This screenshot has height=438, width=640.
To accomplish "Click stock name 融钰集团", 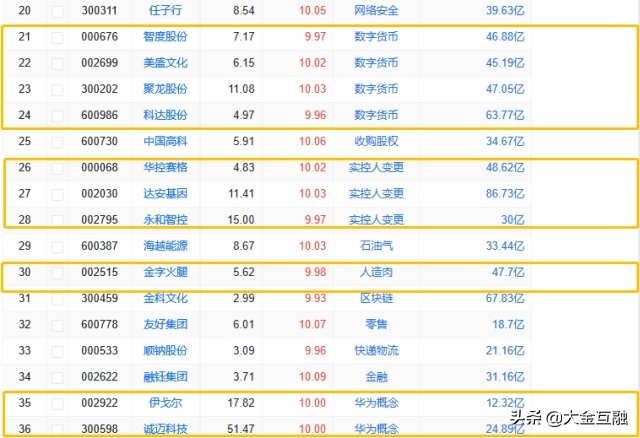I will 165,376.
